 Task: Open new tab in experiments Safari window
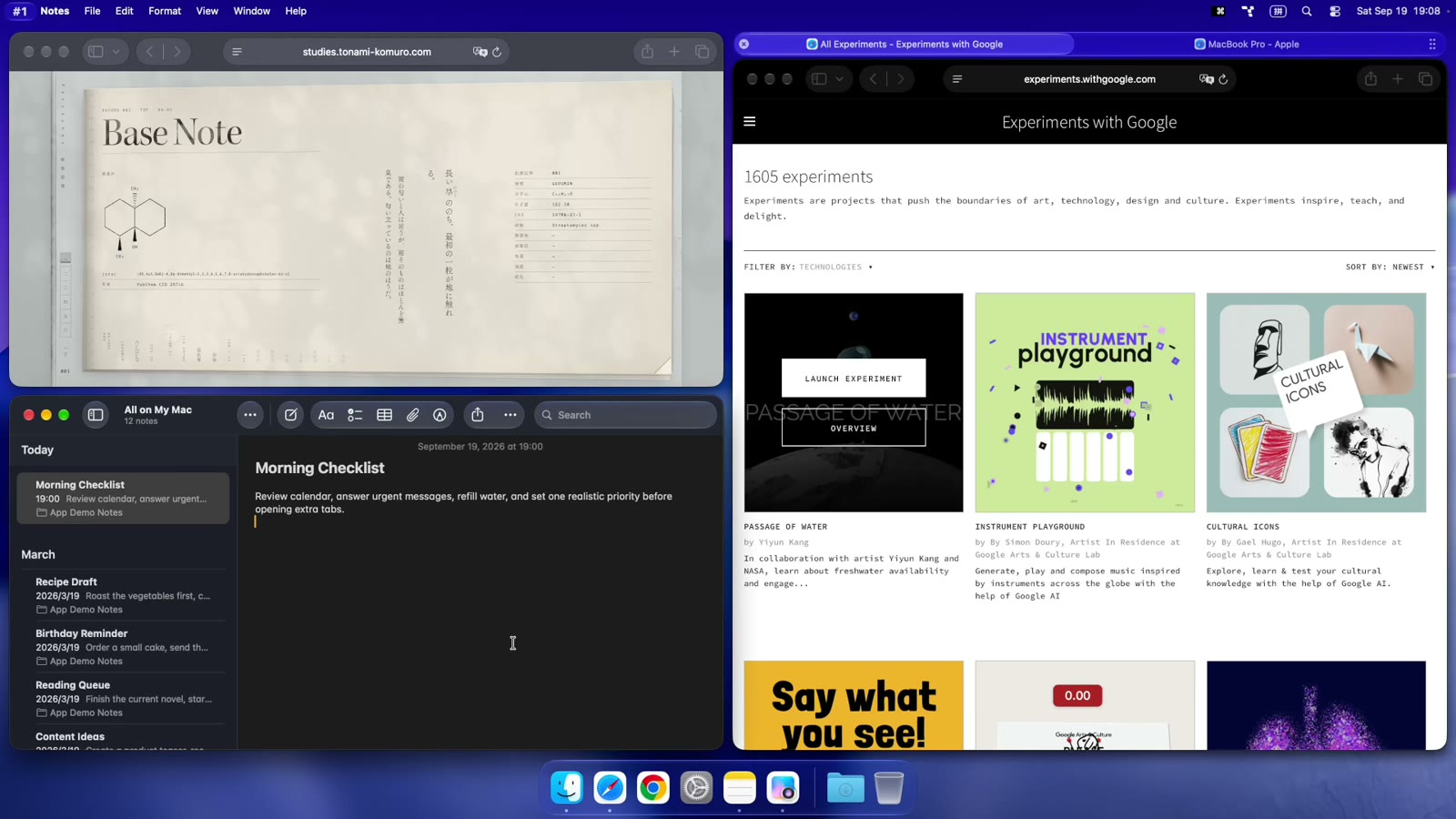click(x=1398, y=79)
